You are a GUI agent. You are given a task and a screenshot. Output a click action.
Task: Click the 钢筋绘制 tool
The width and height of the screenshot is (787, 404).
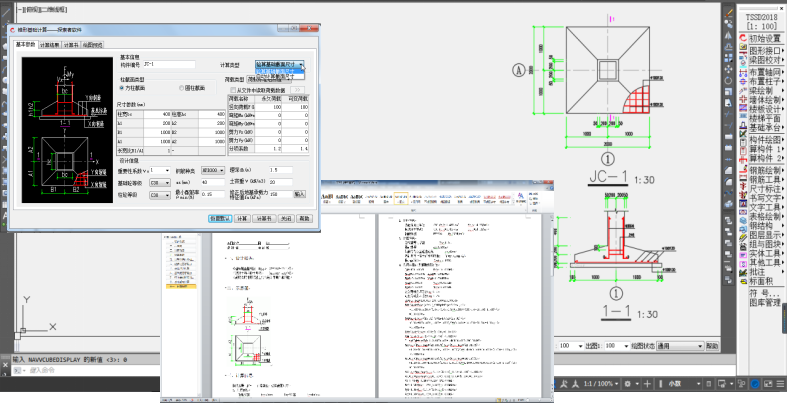coord(764,170)
